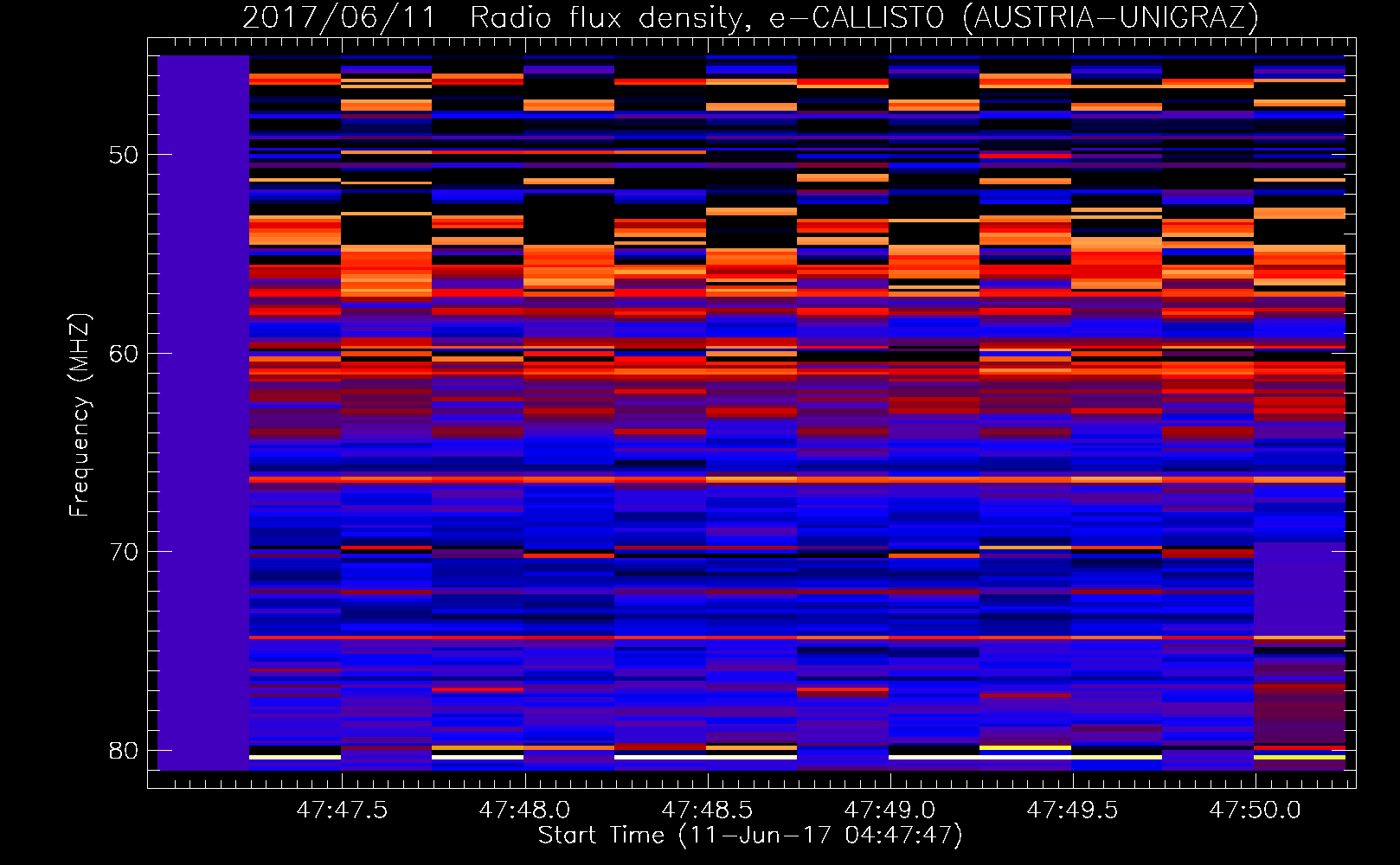
Task: Click the time tick label '47:48.0'
Action: click(x=524, y=811)
